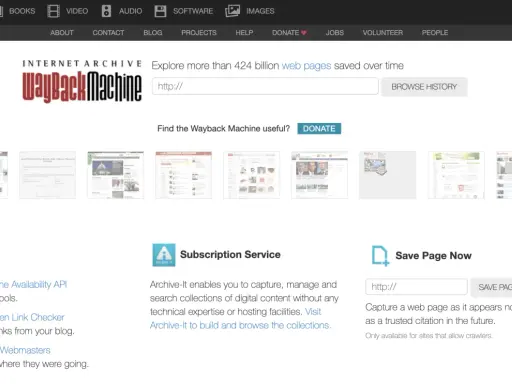Click the Subscription Service heading
The height and width of the screenshot is (384, 512).
pos(230,255)
